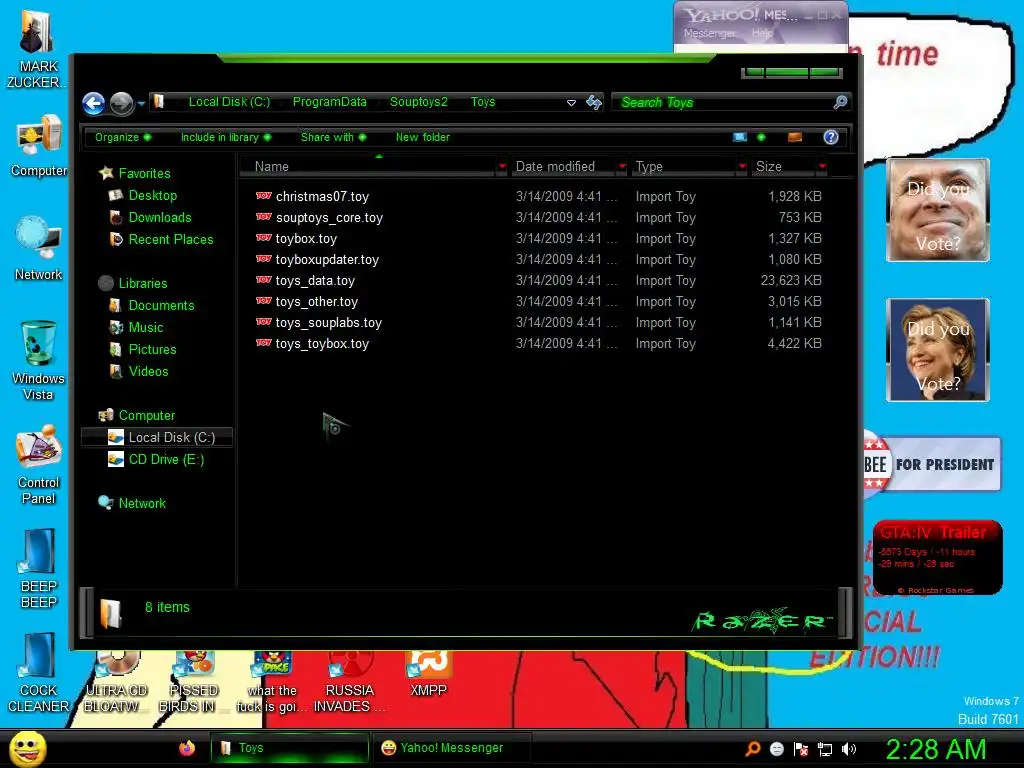This screenshot has width=1024, height=768.
Task: Open the RUSSIA INVADES desktop shortcut
Action: [349, 682]
